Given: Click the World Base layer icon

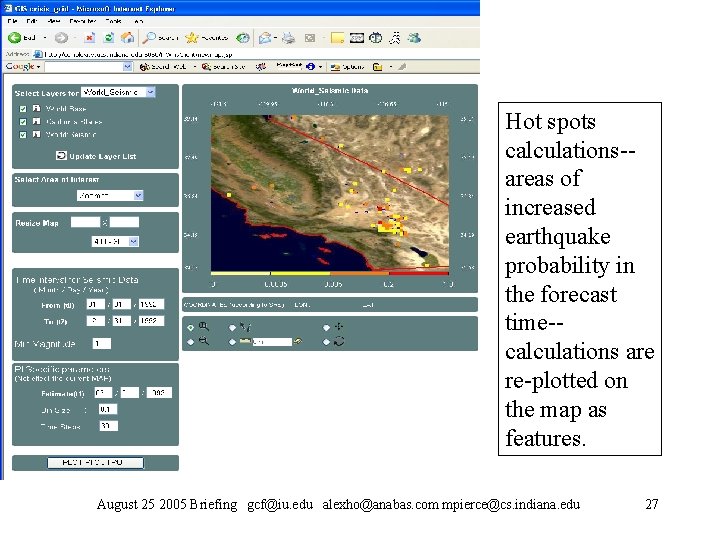Looking at the screenshot, I should pyautogui.click(x=36, y=108).
